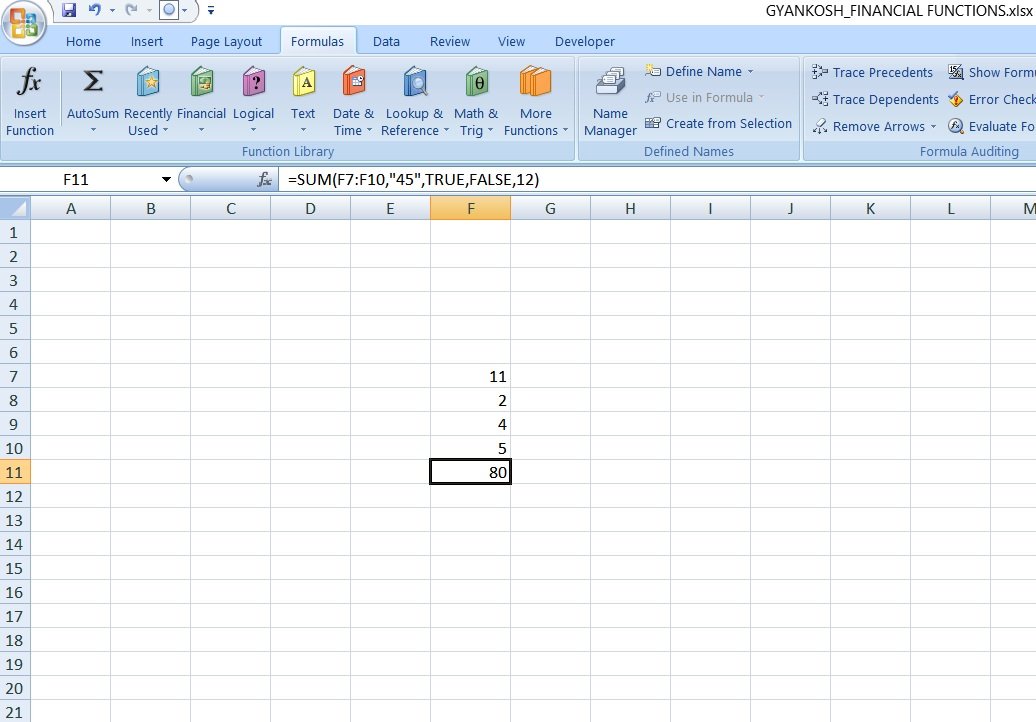
Task: Open the Developer tab
Action: [x=584, y=41]
